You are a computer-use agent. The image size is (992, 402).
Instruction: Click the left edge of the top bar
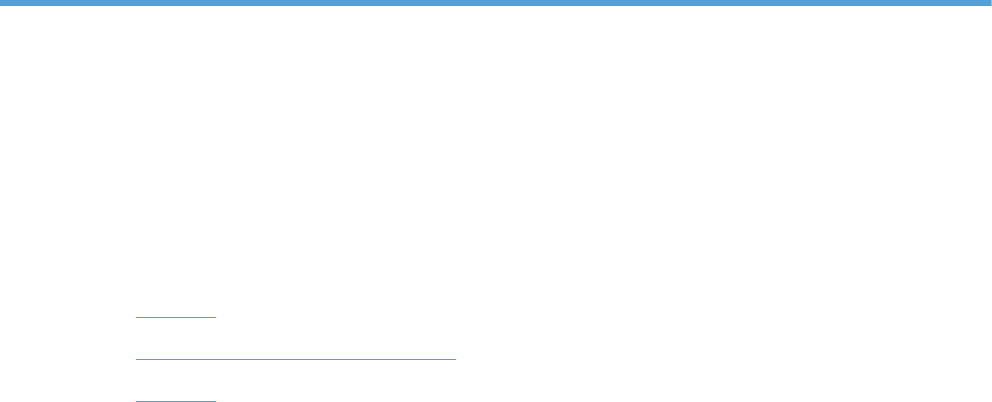click(3, 3)
